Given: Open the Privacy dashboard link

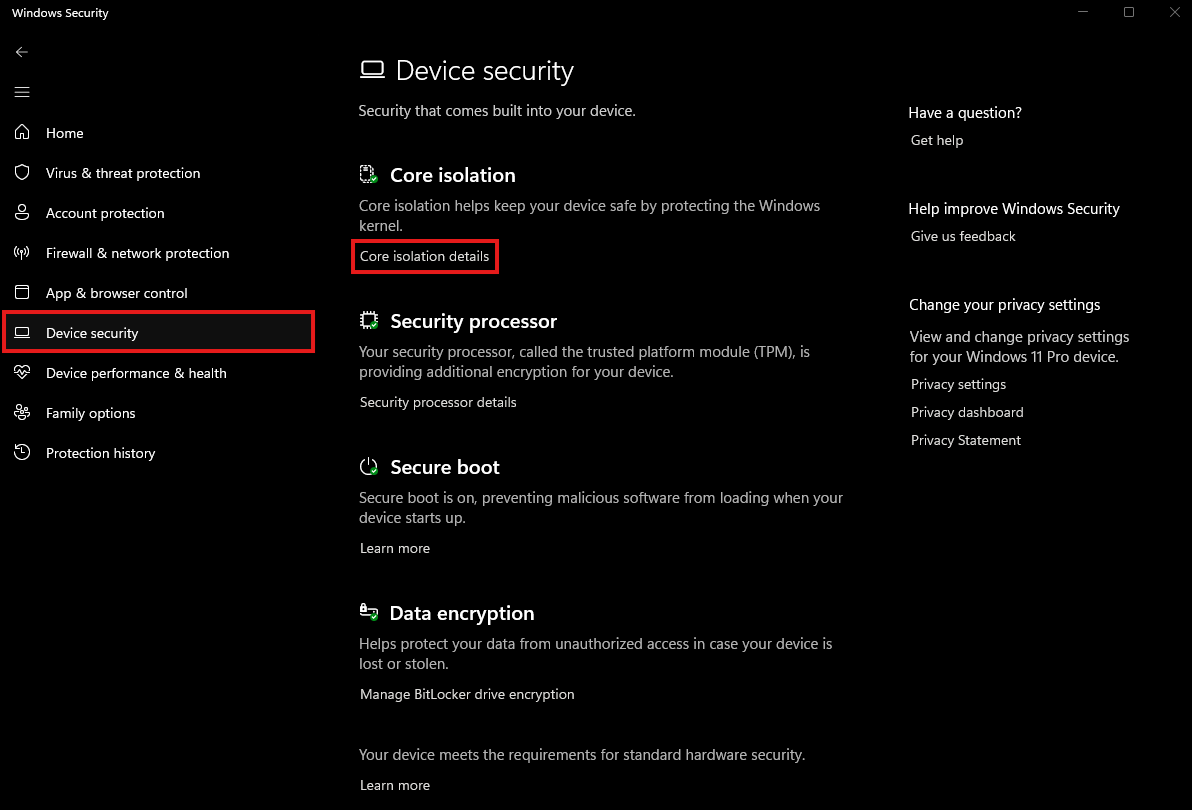Looking at the screenshot, I should (x=967, y=412).
